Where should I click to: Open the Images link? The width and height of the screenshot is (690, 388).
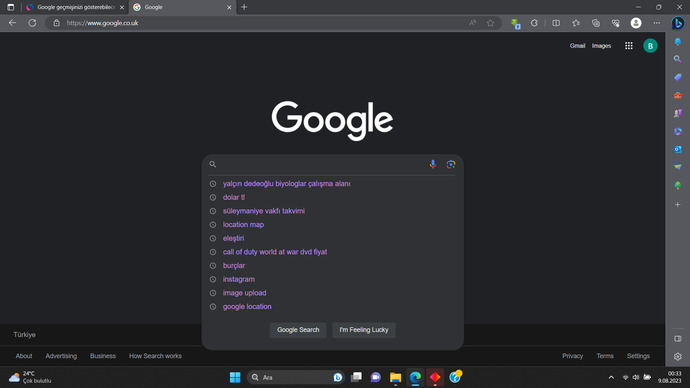coord(601,46)
